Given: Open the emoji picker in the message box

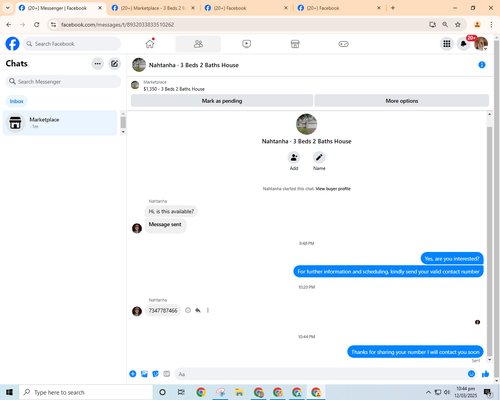Looking at the screenshot, I should point(471,374).
